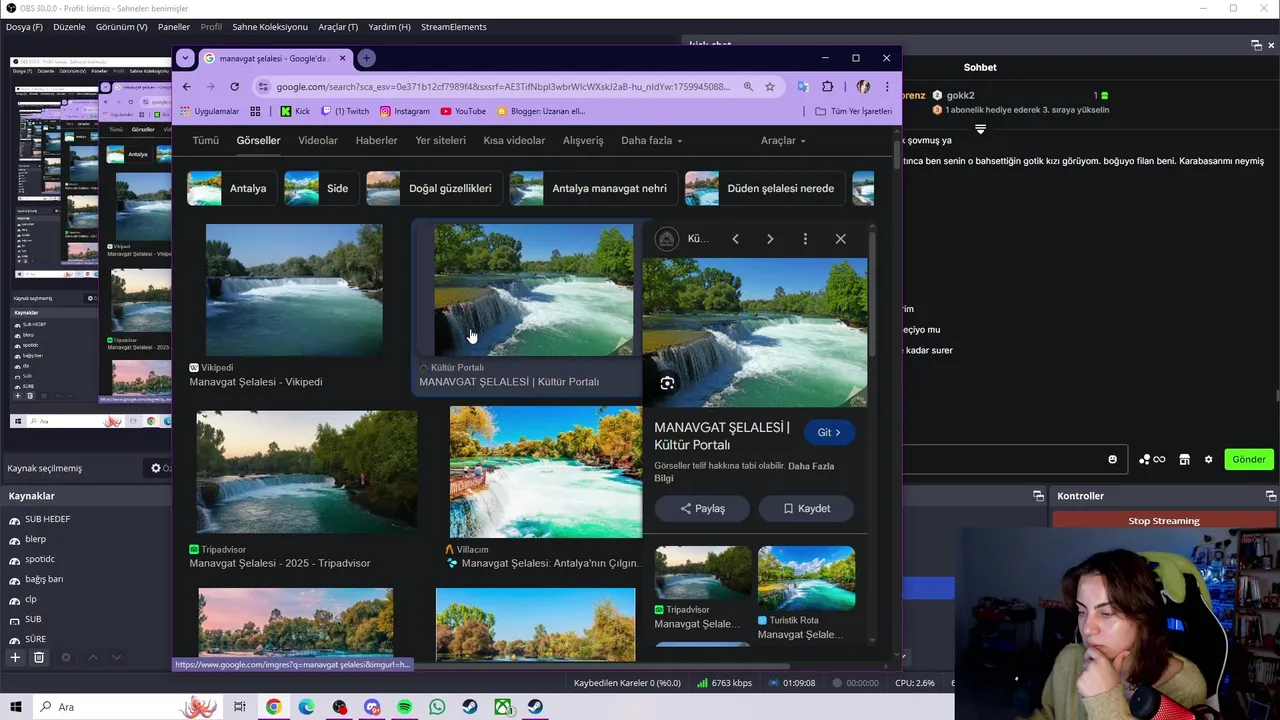Close the manavgat şelalesi Chrome tab

342,58
